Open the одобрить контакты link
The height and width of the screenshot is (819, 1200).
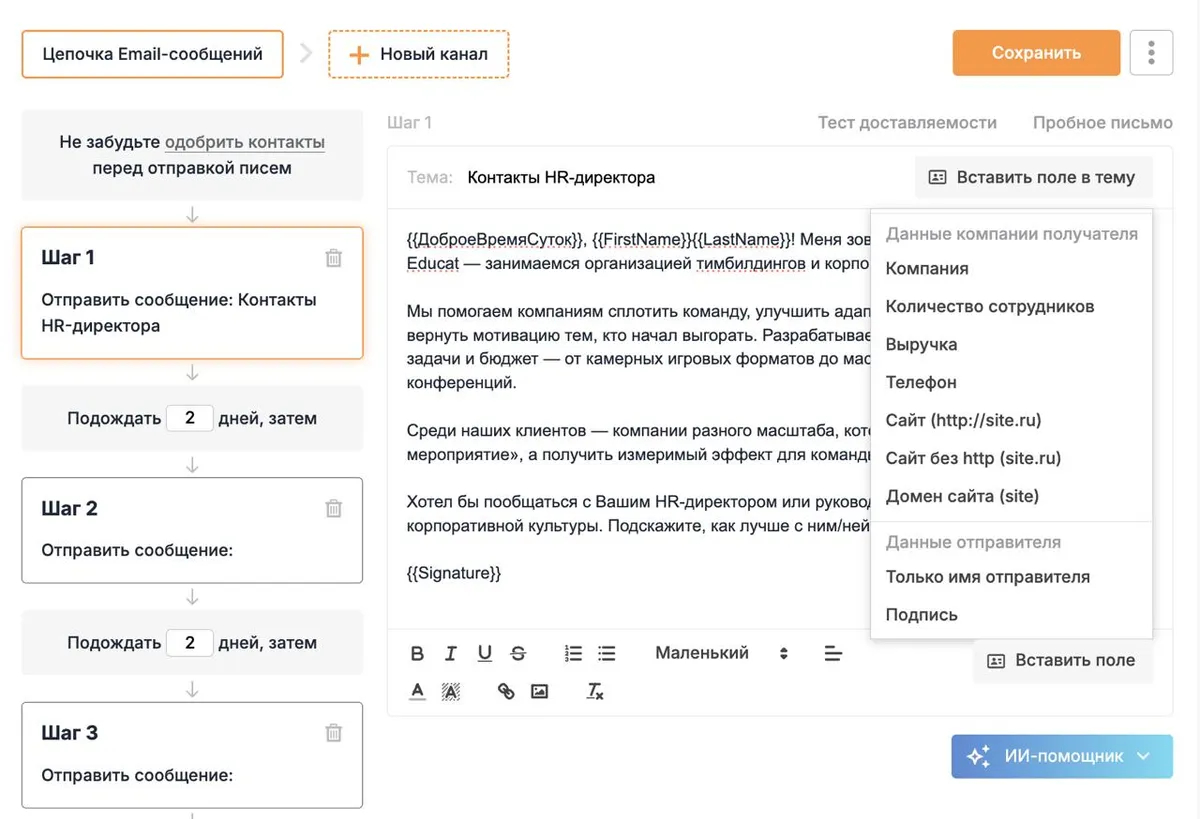click(x=245, y=142)
